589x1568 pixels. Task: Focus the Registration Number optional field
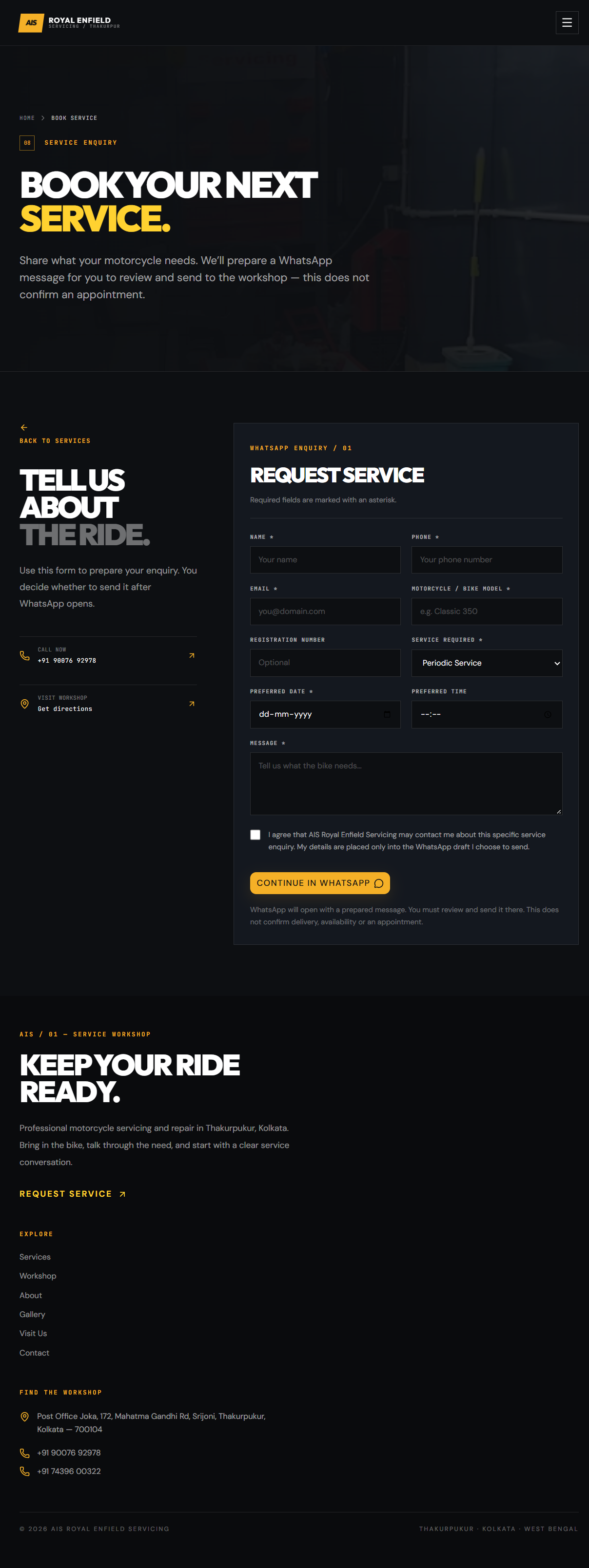325,663
